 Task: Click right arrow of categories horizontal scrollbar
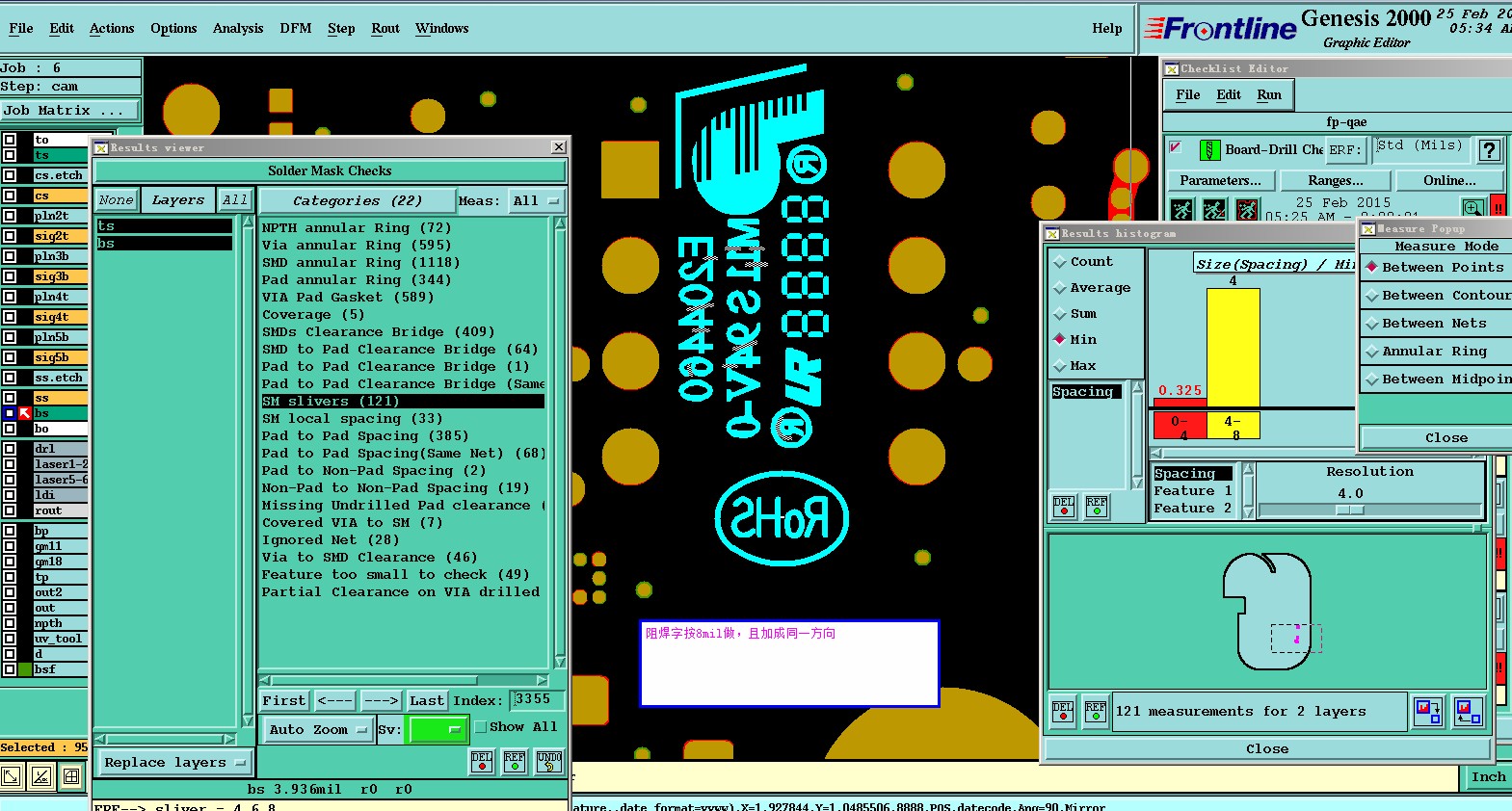tap(544, 680)
